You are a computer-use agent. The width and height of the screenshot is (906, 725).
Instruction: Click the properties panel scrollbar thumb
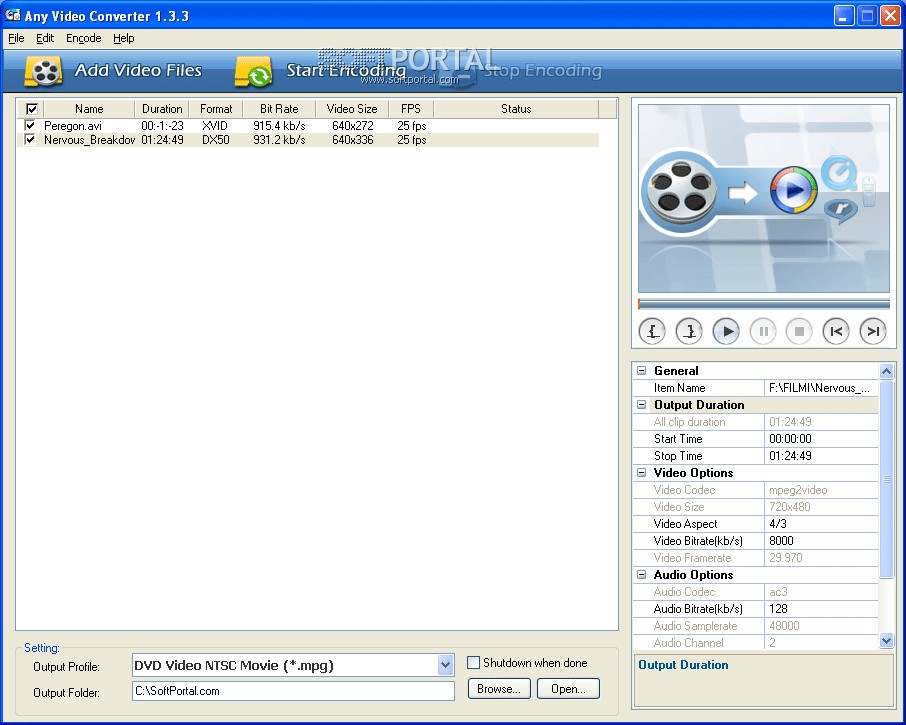pyautogui.click(x=886, y=478)
